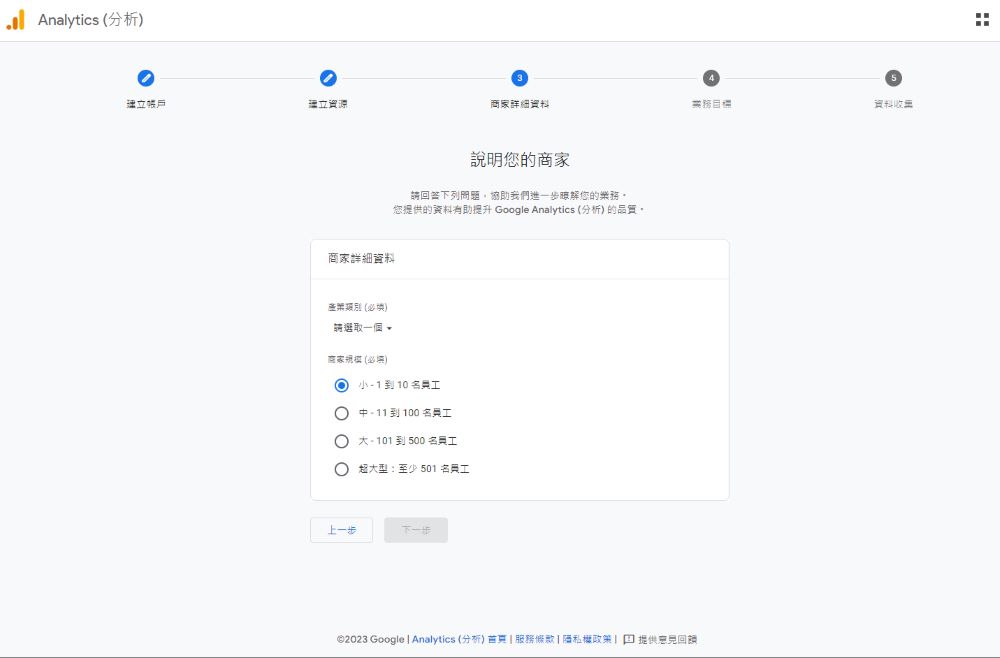Click 提供意見回饋 feedback link
The width and height of the screenshot is (1000, 658).
667,640
